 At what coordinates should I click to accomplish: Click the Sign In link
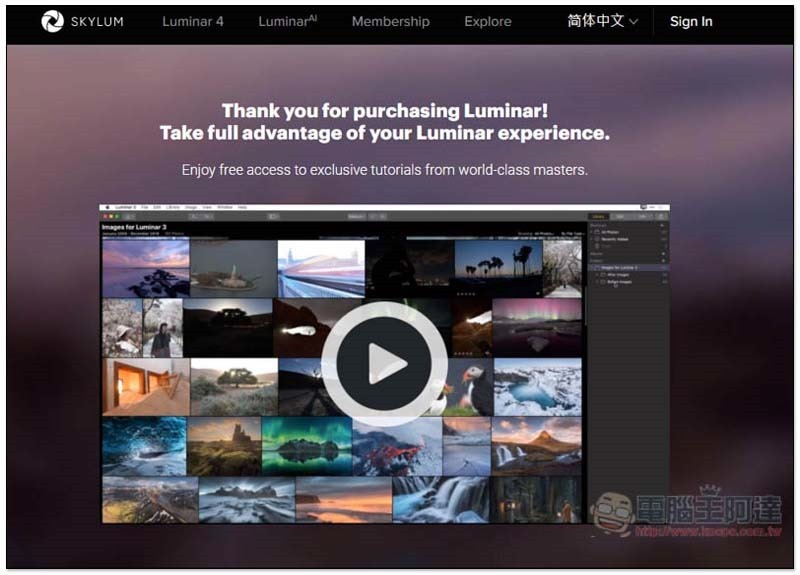point(691,21)
